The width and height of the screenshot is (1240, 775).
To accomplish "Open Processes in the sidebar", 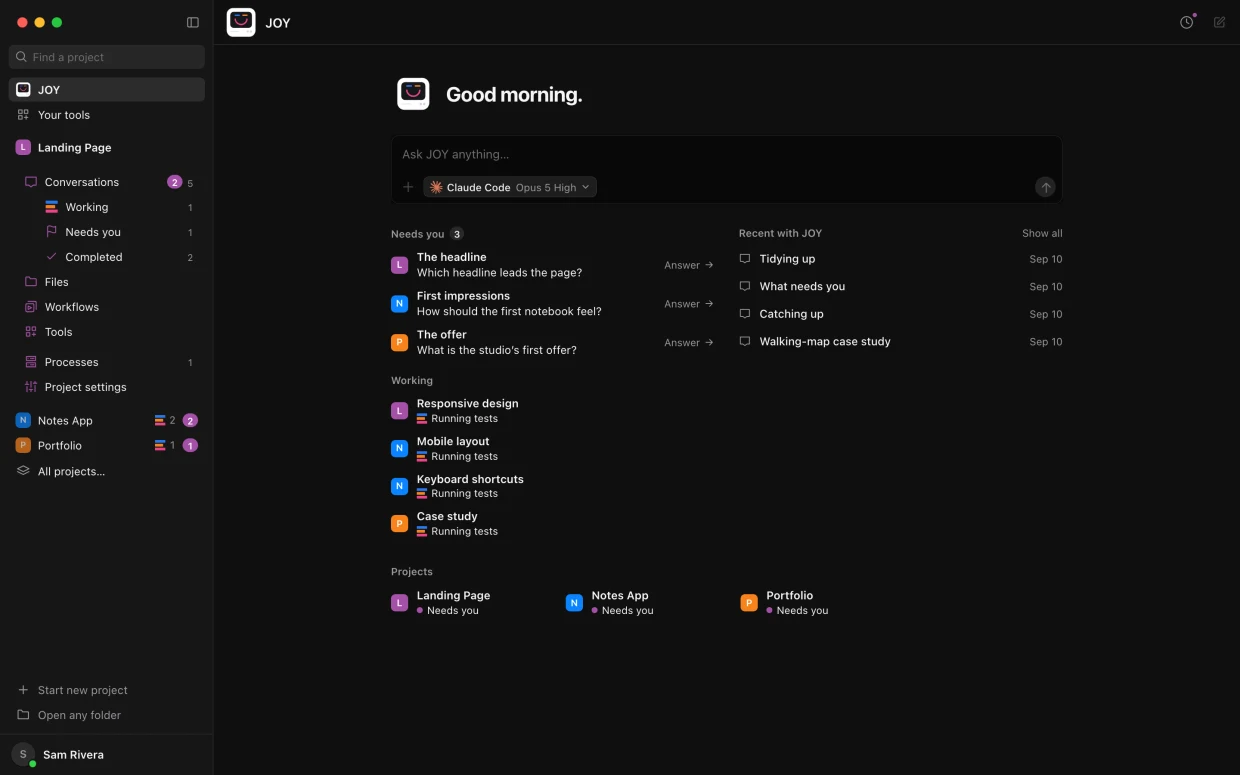I will pos(107,362).
